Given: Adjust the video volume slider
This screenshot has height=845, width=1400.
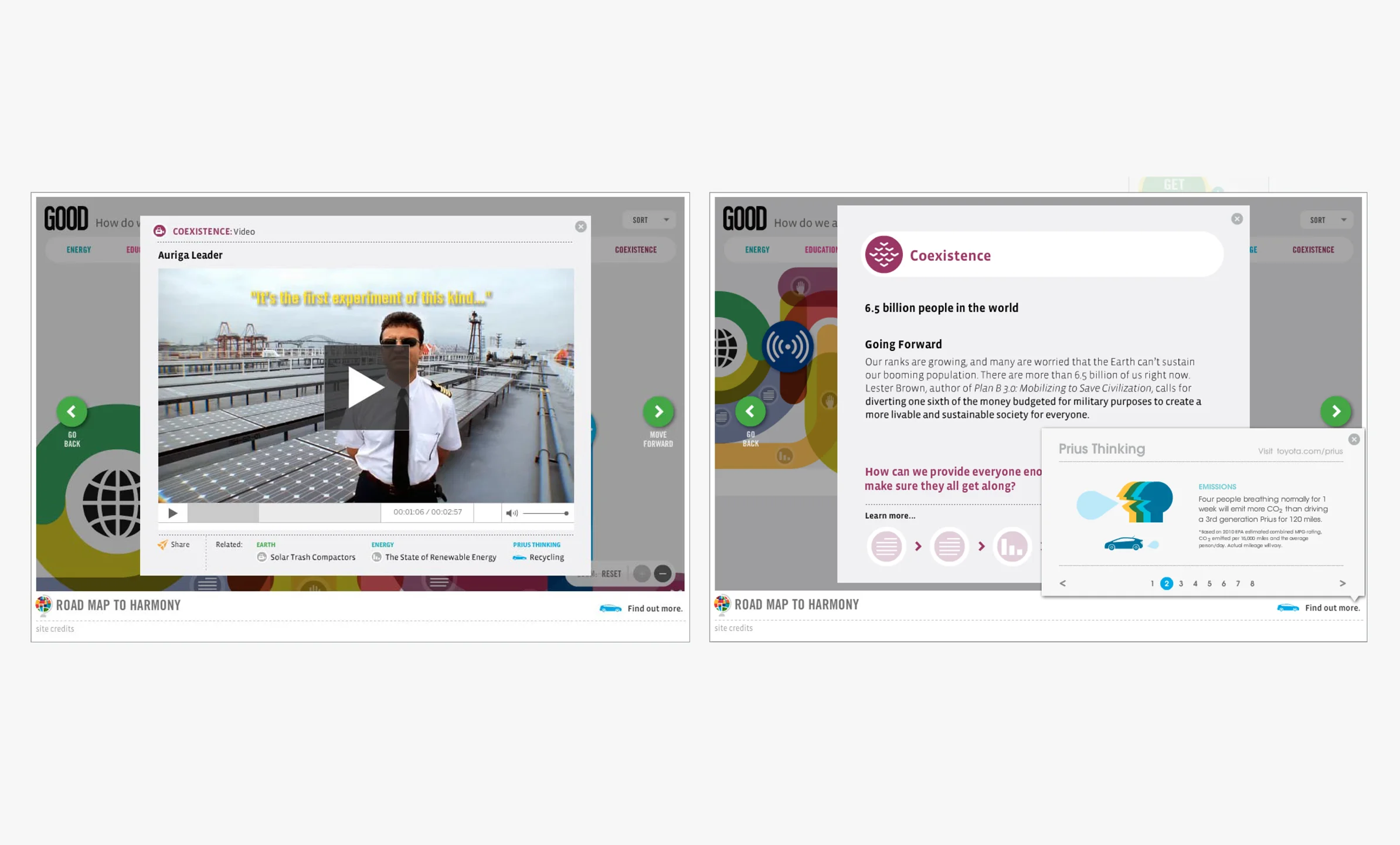Looking at the screenshot, I should tap(546, 513).
